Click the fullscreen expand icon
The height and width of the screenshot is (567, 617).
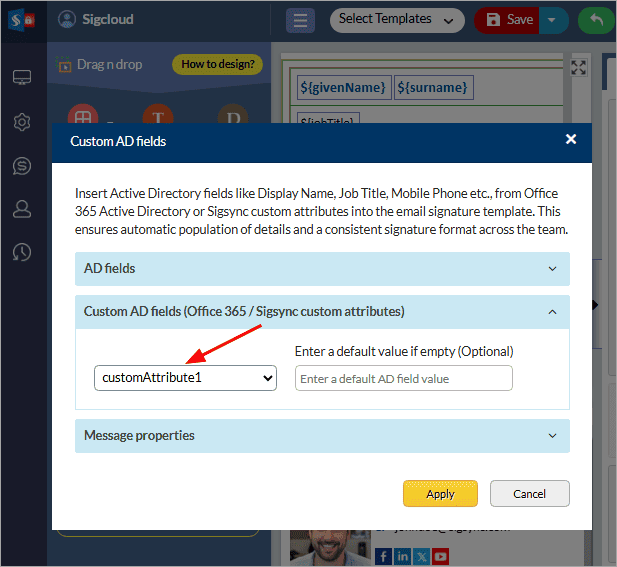tap(578, 68)
